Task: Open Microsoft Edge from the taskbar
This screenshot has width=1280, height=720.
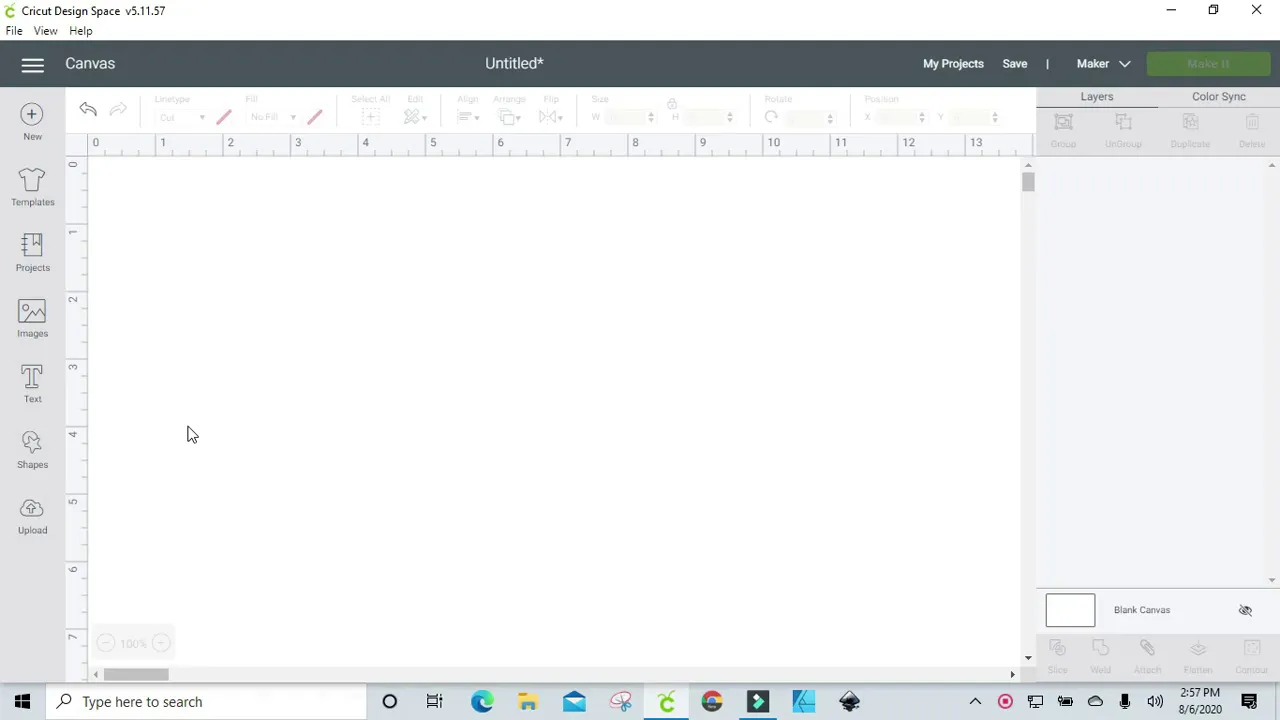Action: coord(482,702)
